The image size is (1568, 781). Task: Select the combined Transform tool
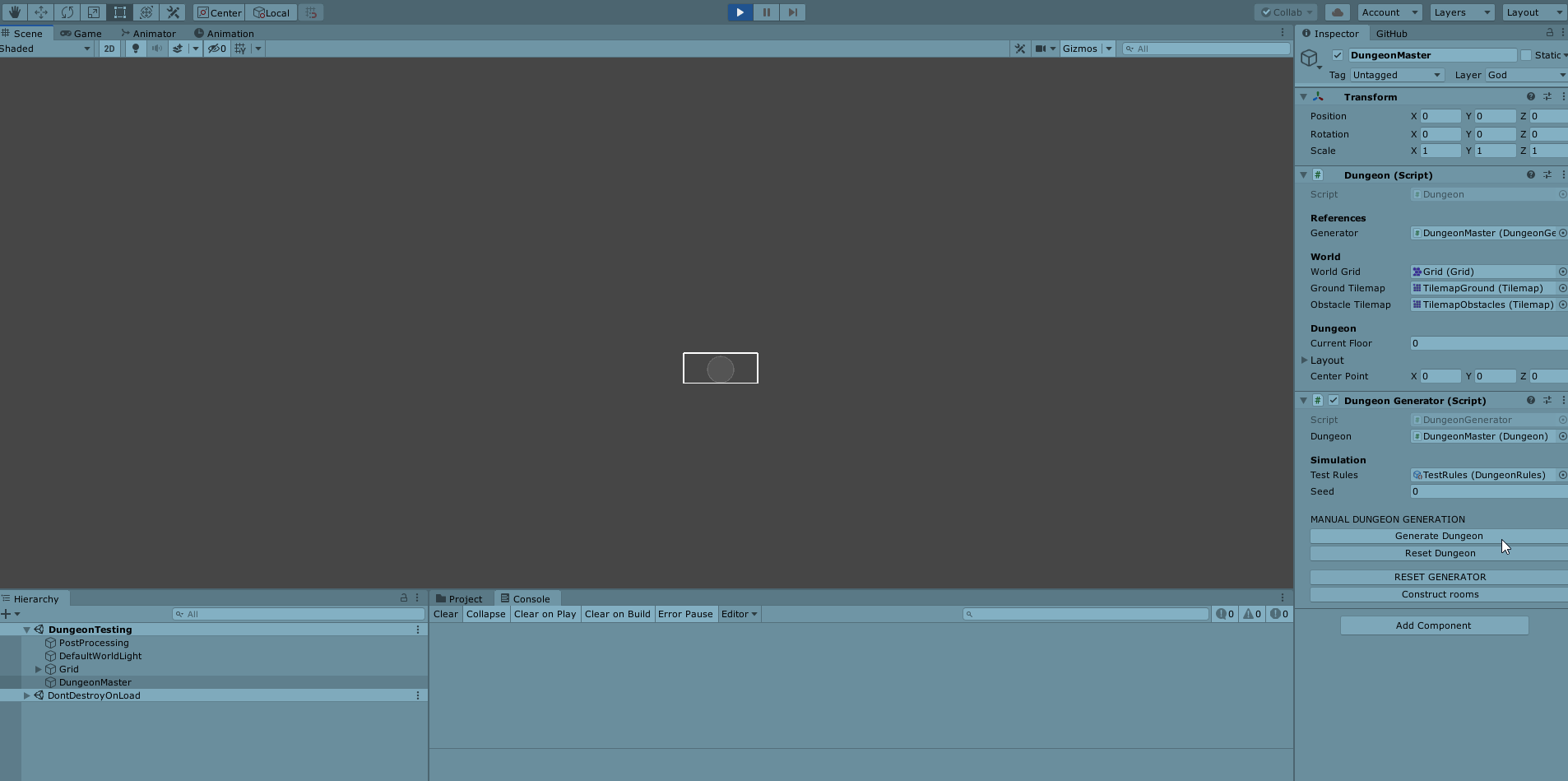click(x=146, y=12)
